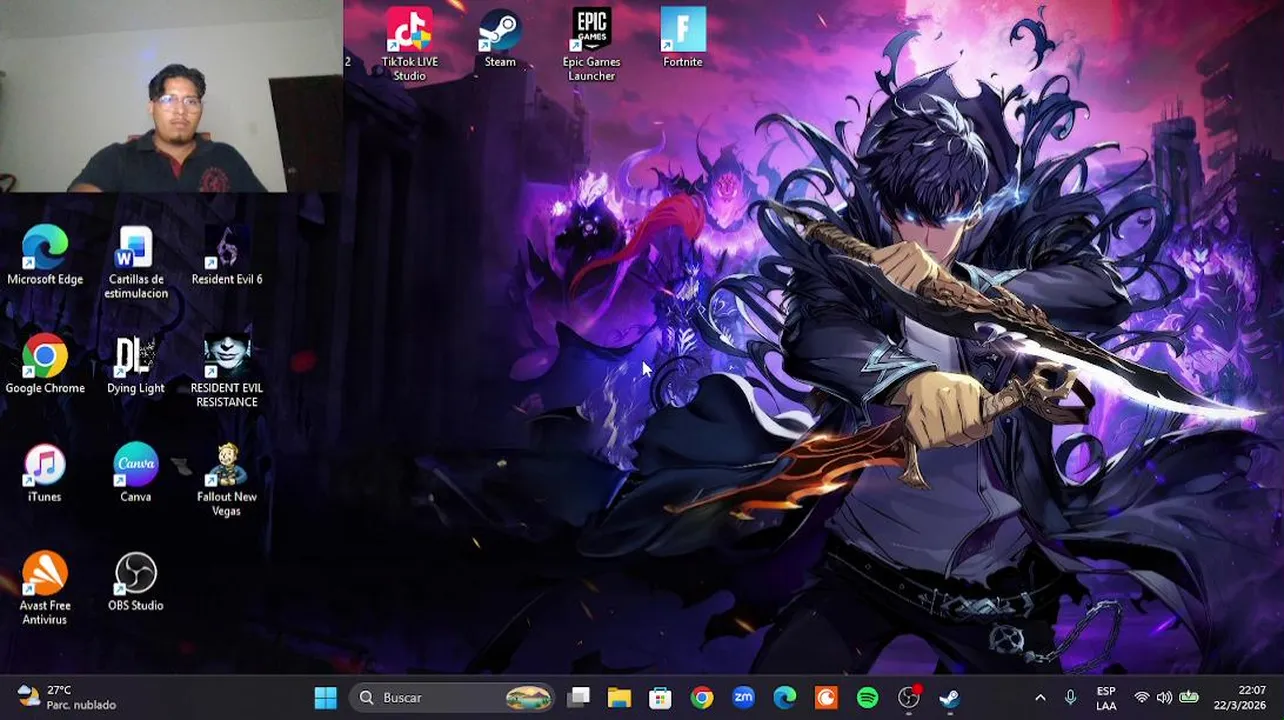Image resolution: width=1284 pixels, height=720 pixels.
Task: Select Avast Free Antivirus icon
Action: (x=45, y=588)
